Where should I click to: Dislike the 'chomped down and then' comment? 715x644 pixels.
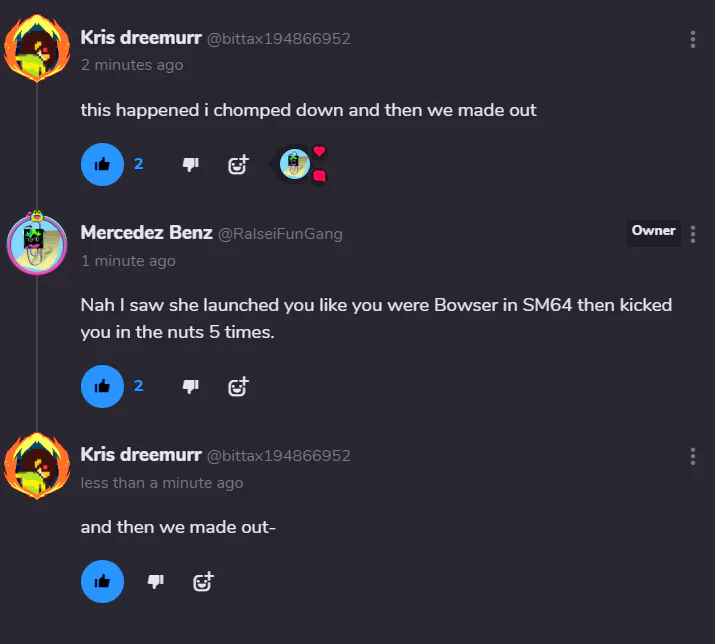(x=191, y=164)
